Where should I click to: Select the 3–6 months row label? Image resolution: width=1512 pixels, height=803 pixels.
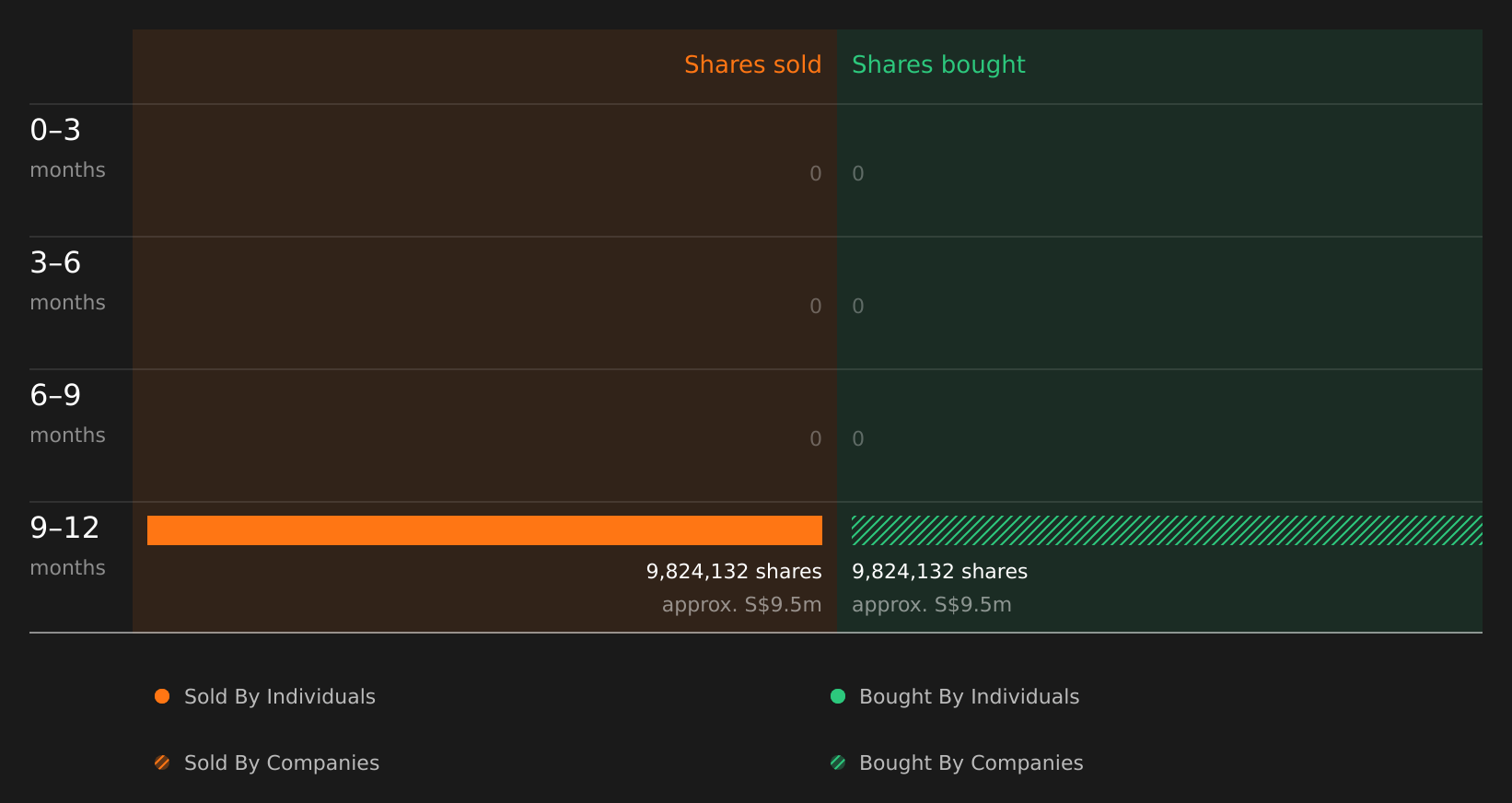[x=67, y=281]
